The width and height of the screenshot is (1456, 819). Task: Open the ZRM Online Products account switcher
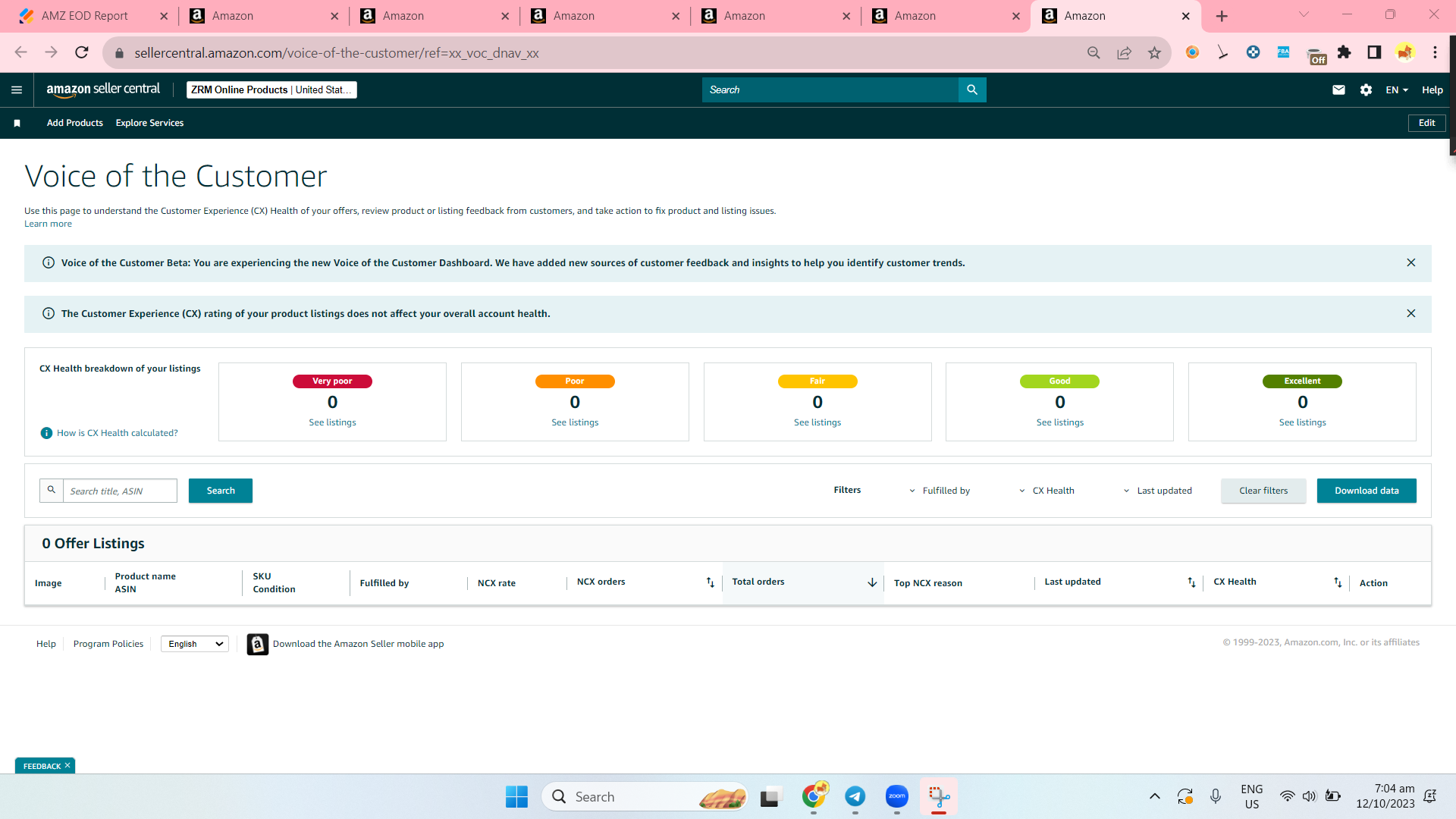271,89
